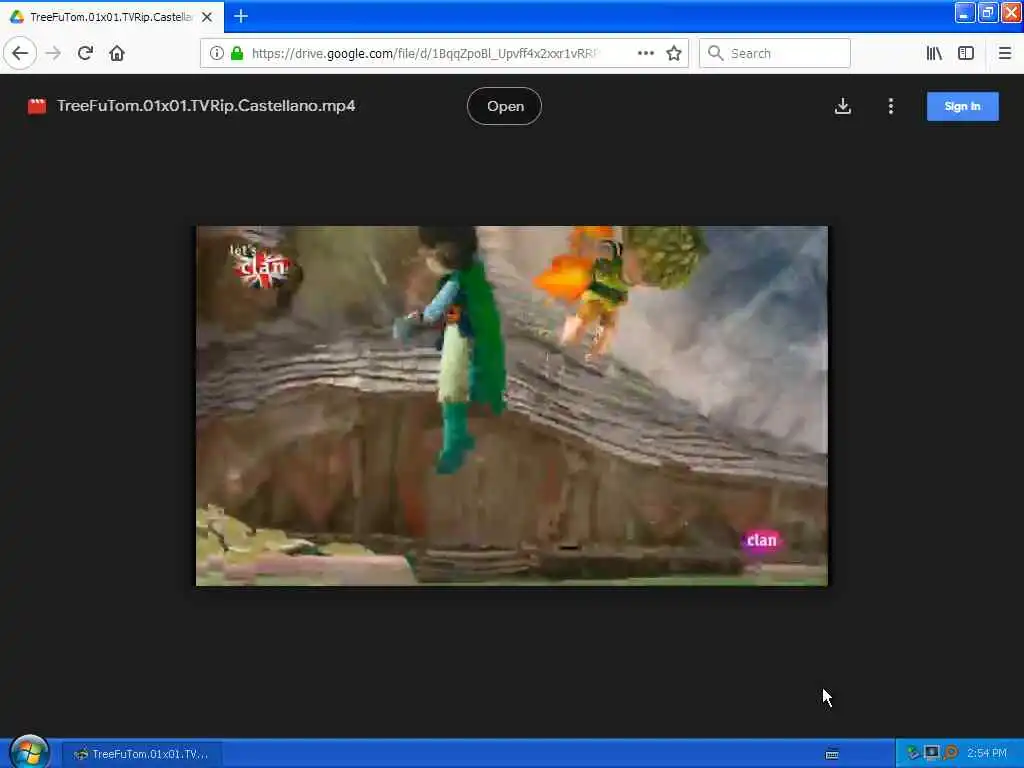Open the Firefox hamburger menu

coord(1004,53)
